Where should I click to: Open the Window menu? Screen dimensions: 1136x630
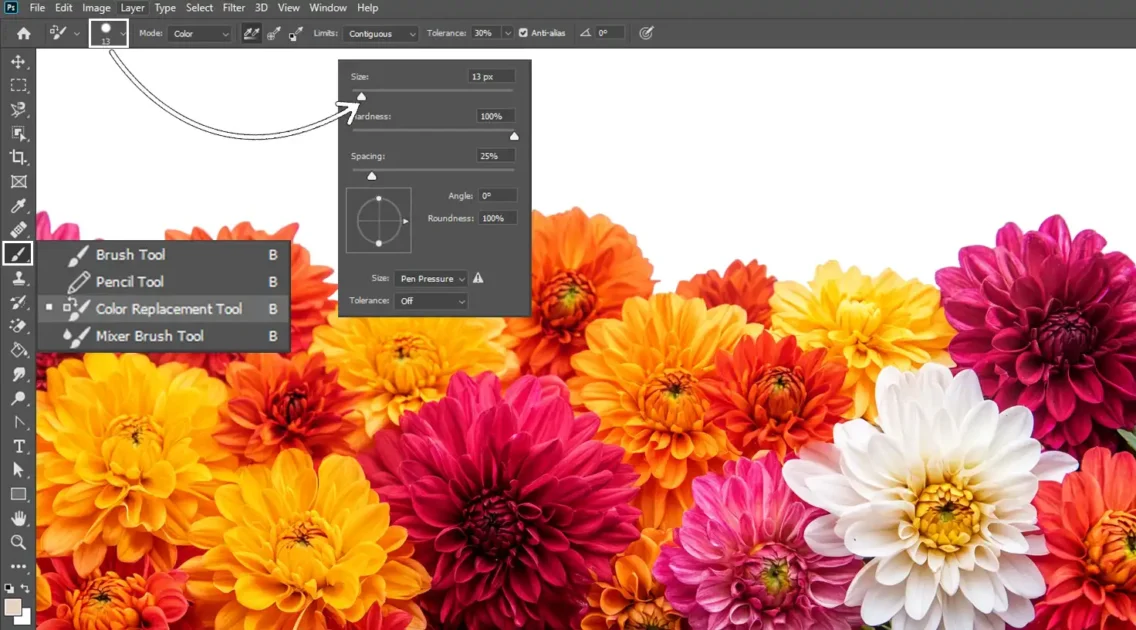tap(327, 8)
